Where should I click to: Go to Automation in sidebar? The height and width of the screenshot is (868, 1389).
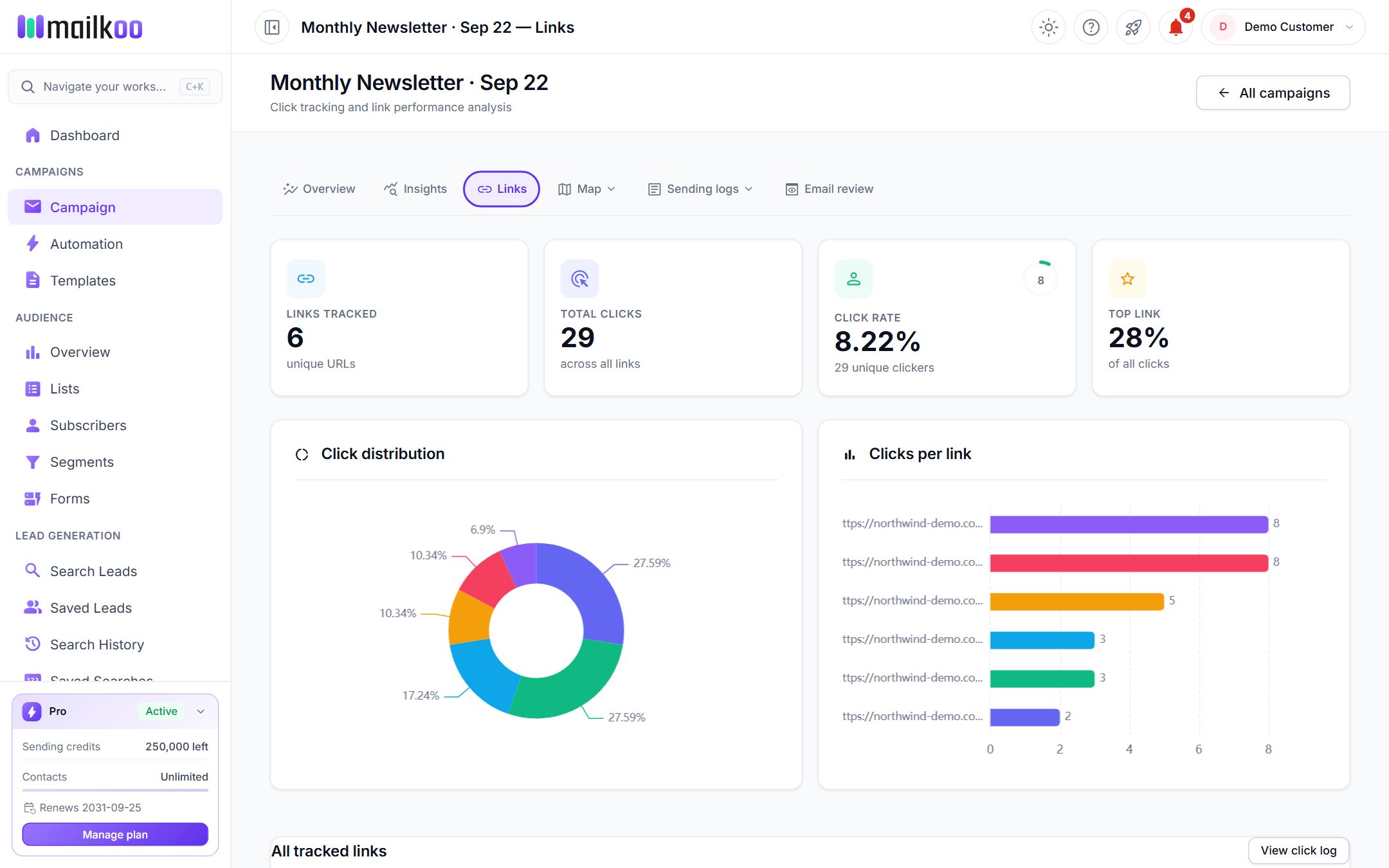(115, 244)
